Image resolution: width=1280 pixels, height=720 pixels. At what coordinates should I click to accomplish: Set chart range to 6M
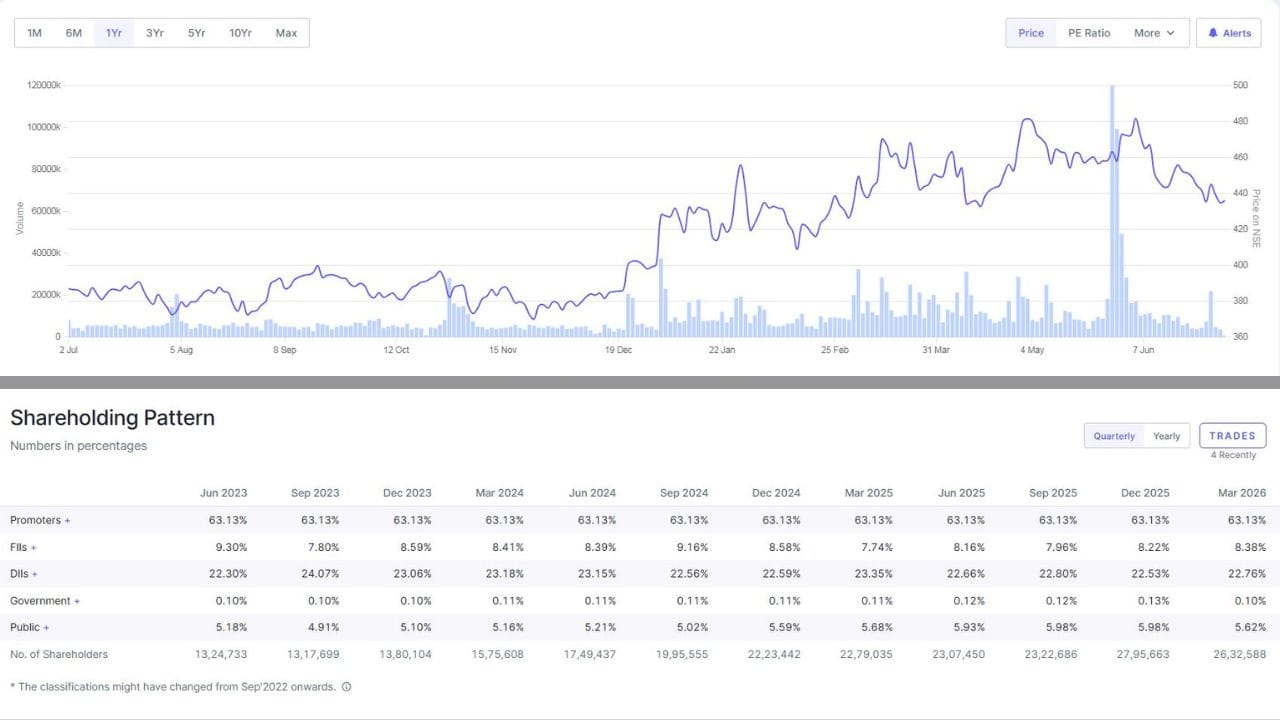click(x=74, y=33)
